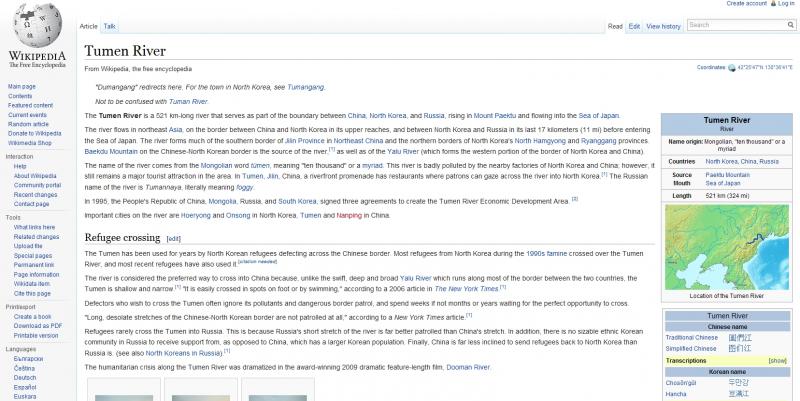Follow the Tuman River hatnote link
The height and width of the screenshot is (401, 800).
click(188, 102)
